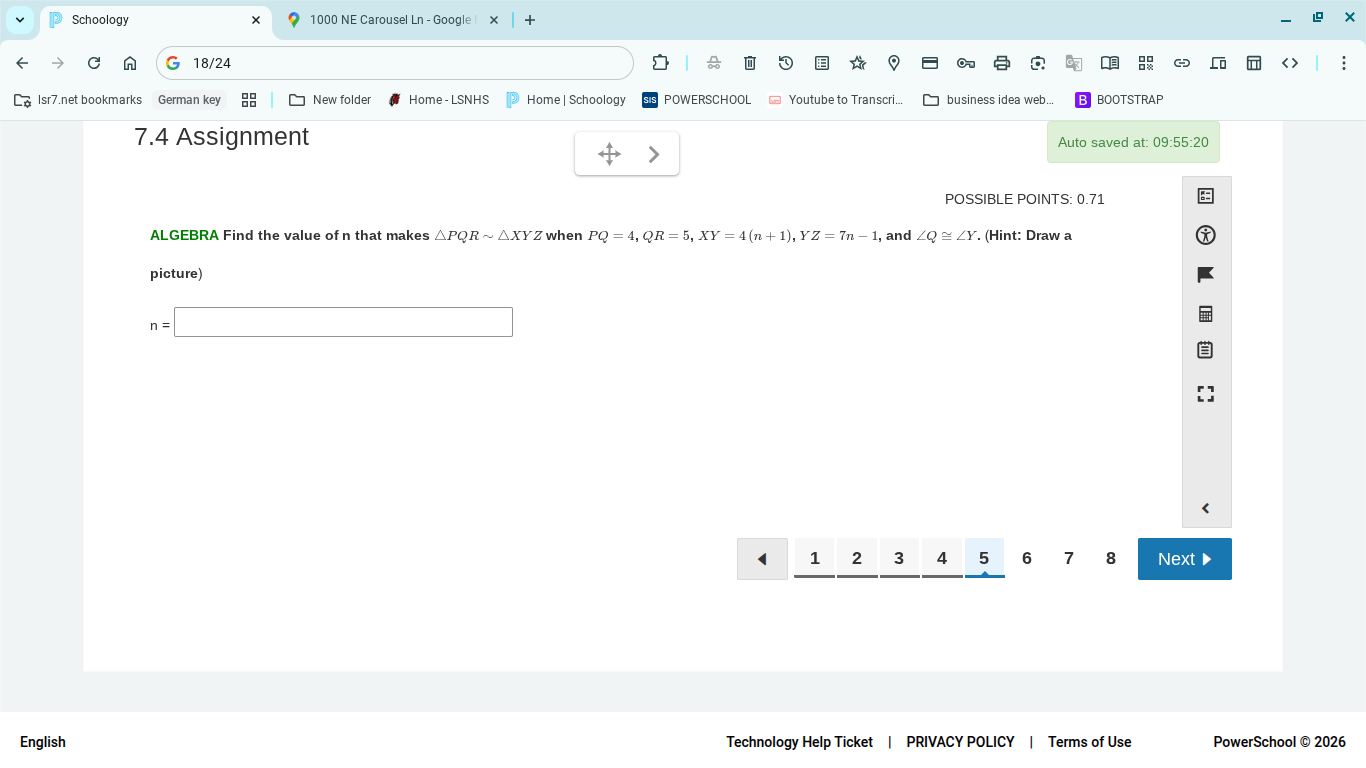Image resolution: width=1366 pixels, height=768 pixels.
Task: Open the POWERSCHOOL bookmark
Action: click(x=696, y=99)
